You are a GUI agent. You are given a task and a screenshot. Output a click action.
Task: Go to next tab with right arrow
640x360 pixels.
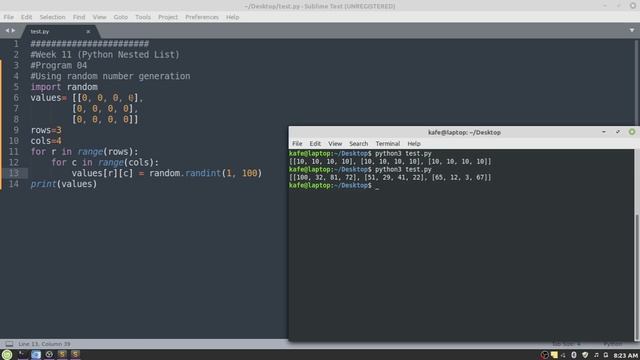click(13, 31)
